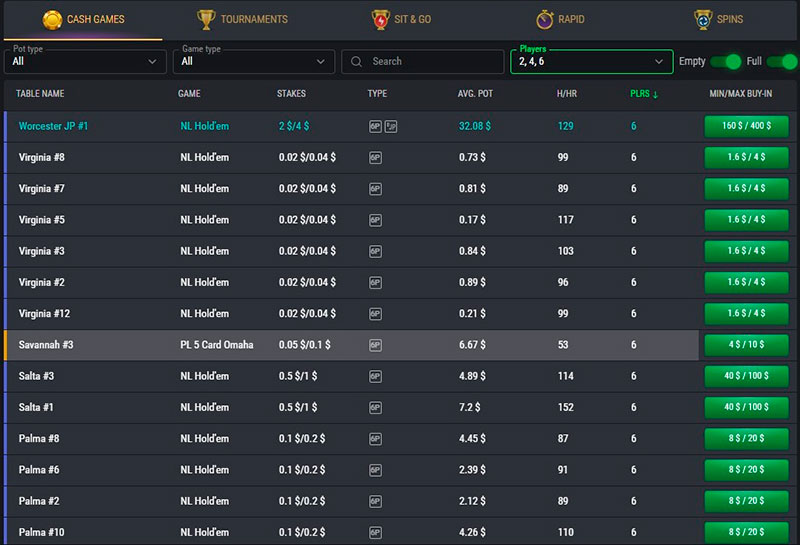Click the 160 $ / 400 $ buy-in button
This screenshot has height=545, width=800.
point(746,126)
